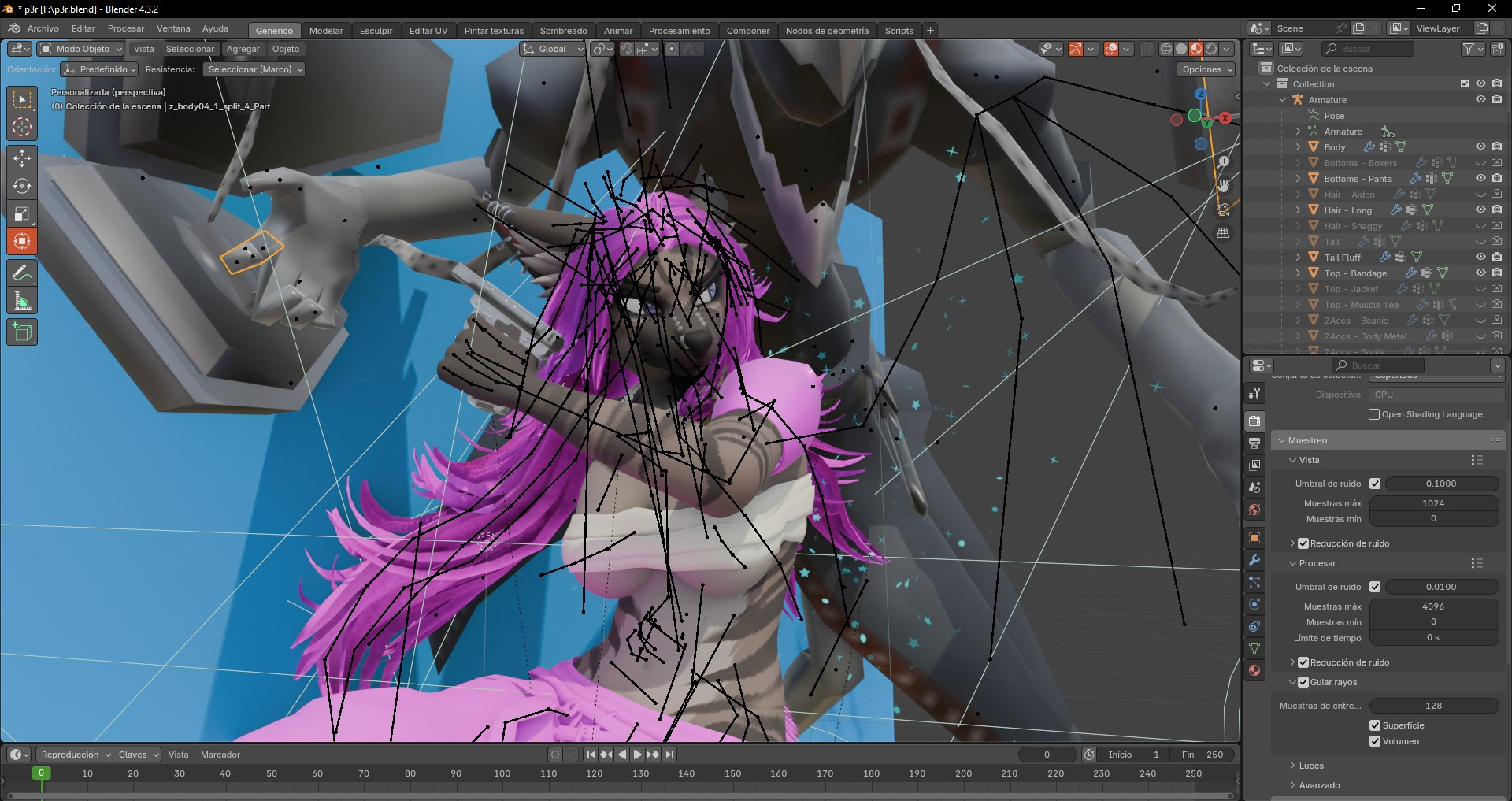
Task: Open the Output properties tab
Action: point(1254,443)
